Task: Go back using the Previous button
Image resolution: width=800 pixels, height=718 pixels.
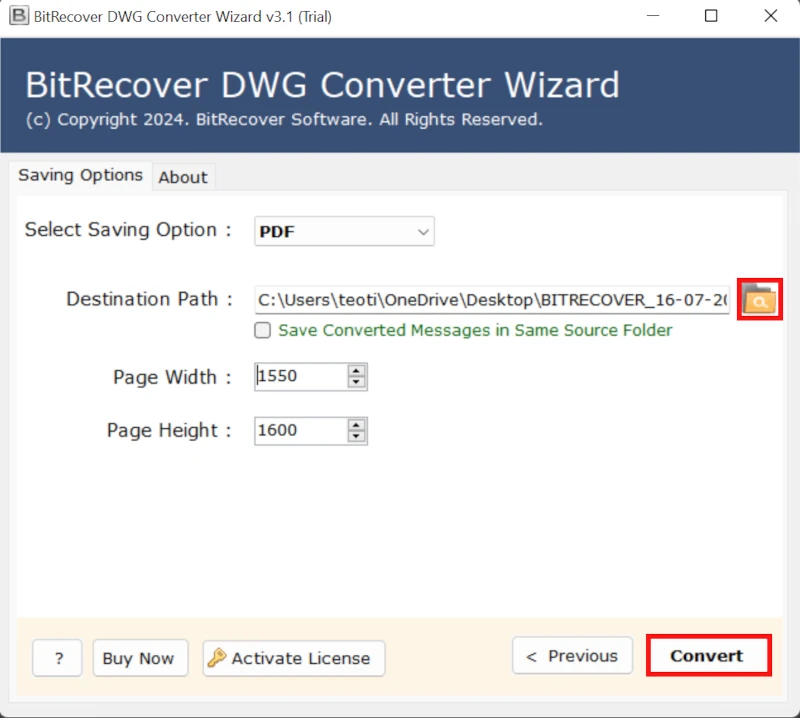Action: 572,656
